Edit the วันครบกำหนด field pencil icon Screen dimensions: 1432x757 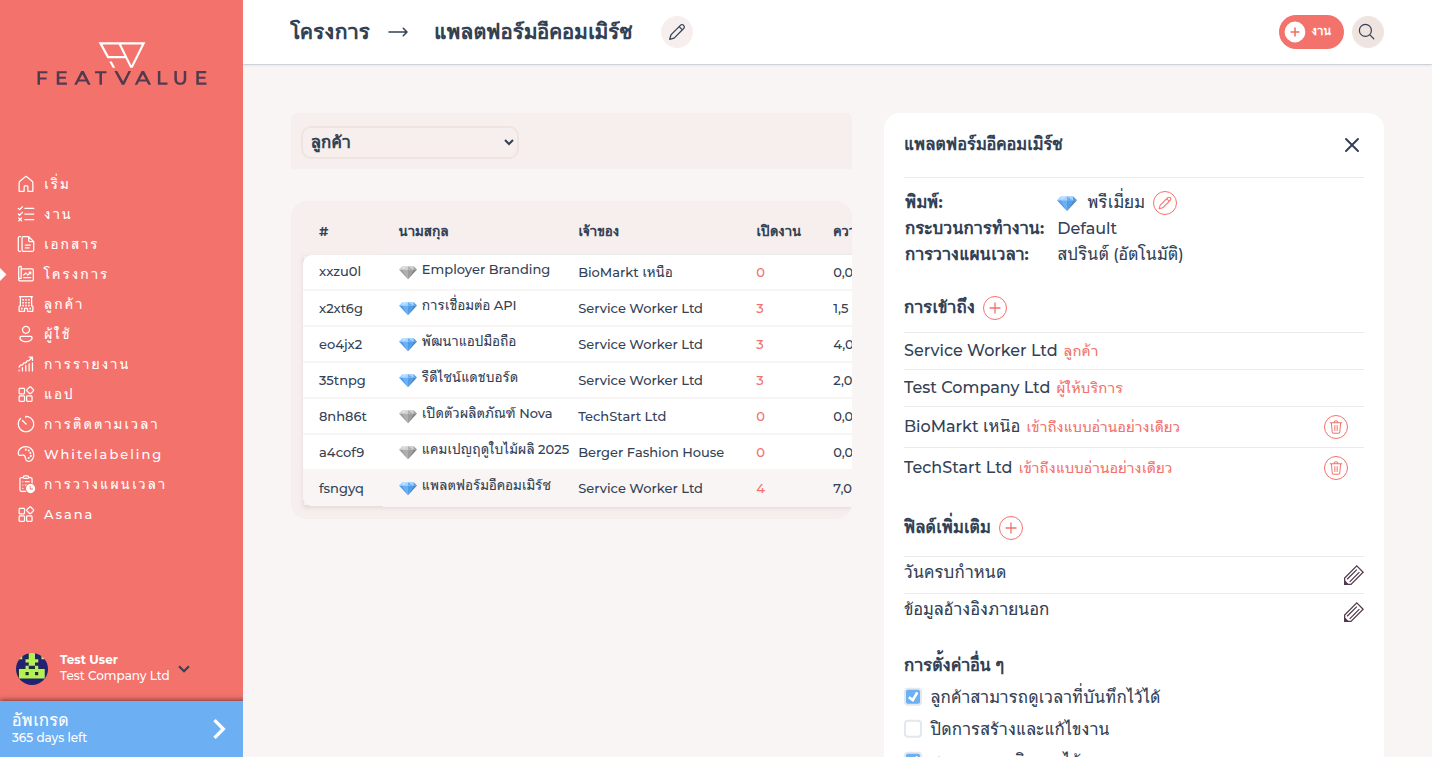pos(1353,575)
